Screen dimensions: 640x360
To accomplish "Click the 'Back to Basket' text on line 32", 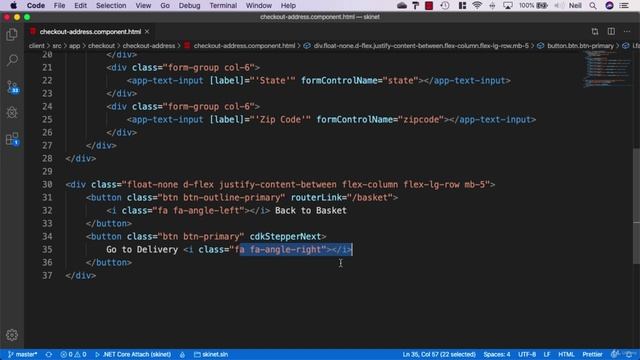I will click(311, 211).
